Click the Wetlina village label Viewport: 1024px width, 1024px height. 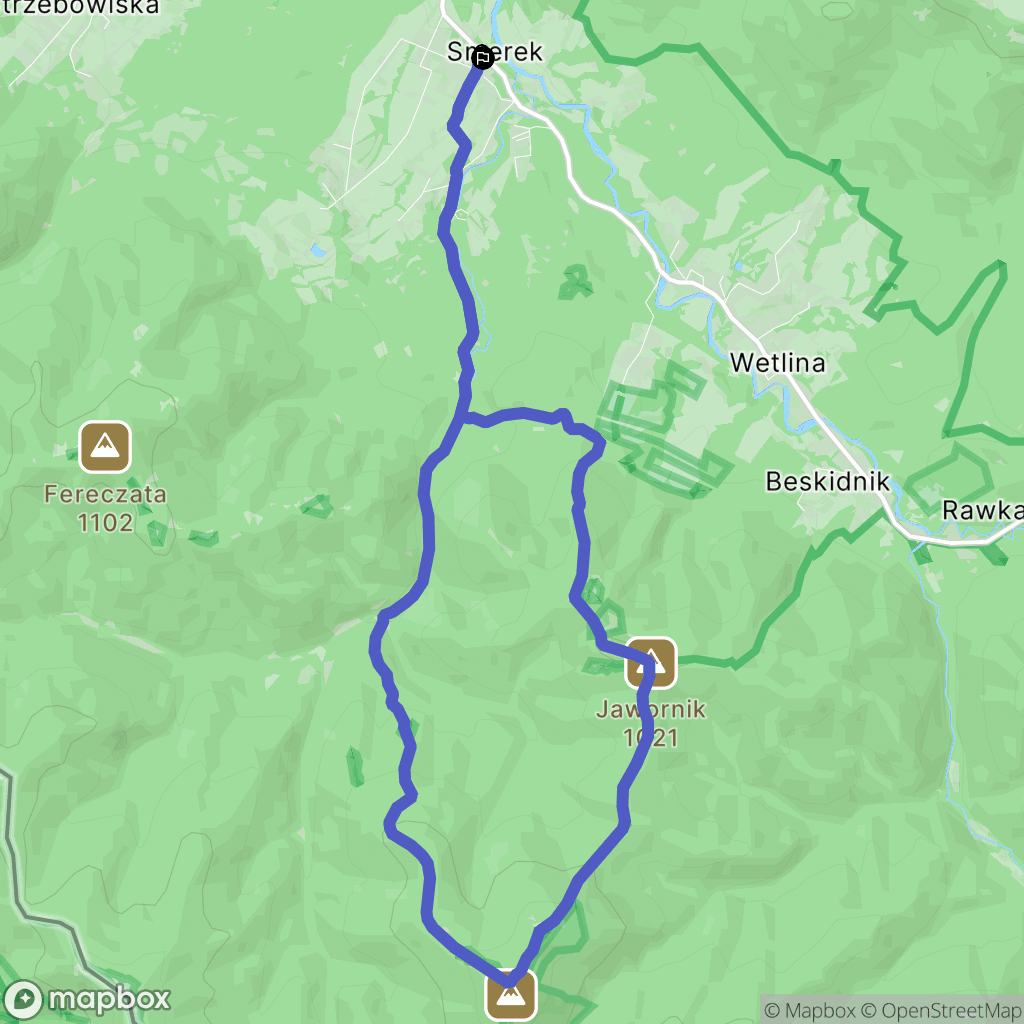[x=777, y=363]
